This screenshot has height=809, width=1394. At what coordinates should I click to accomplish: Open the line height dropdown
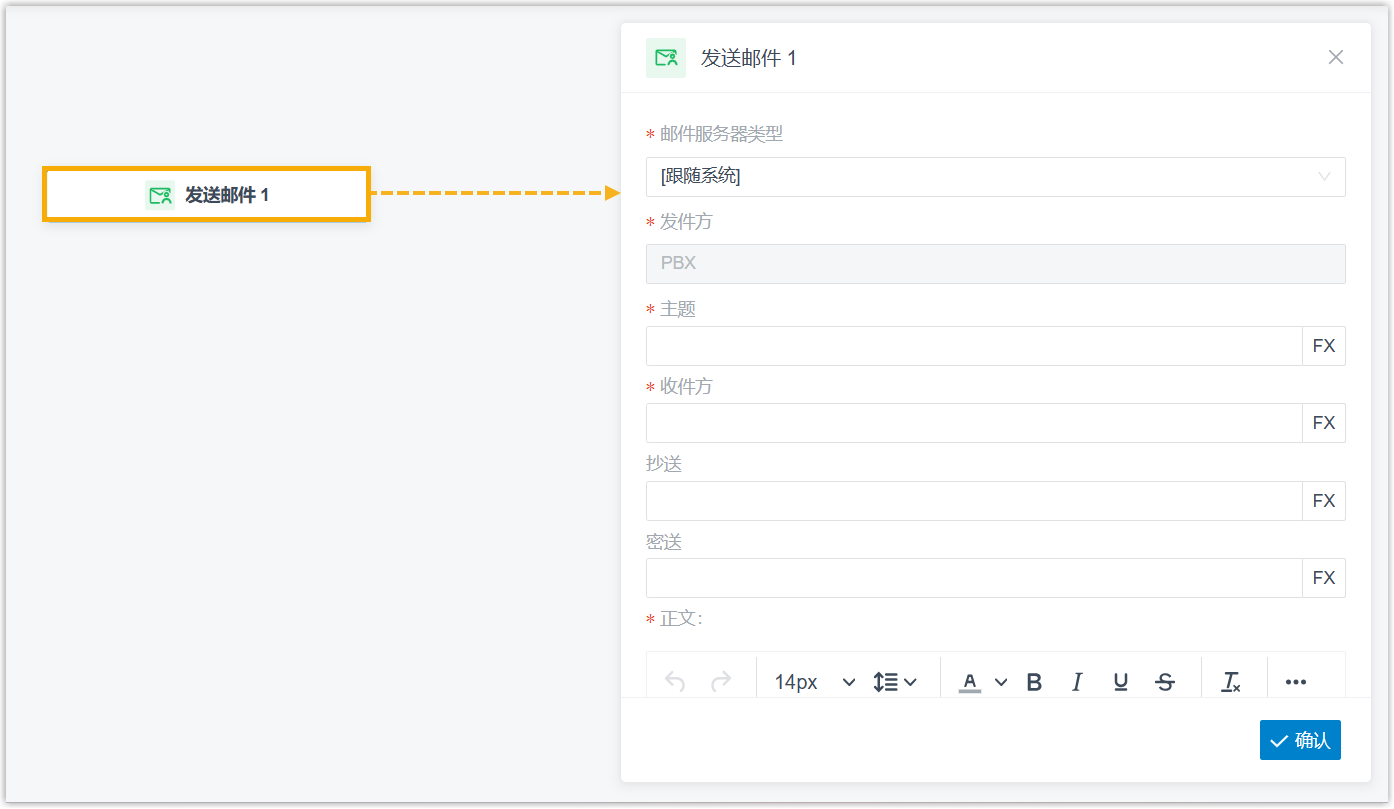coord(895,682)
